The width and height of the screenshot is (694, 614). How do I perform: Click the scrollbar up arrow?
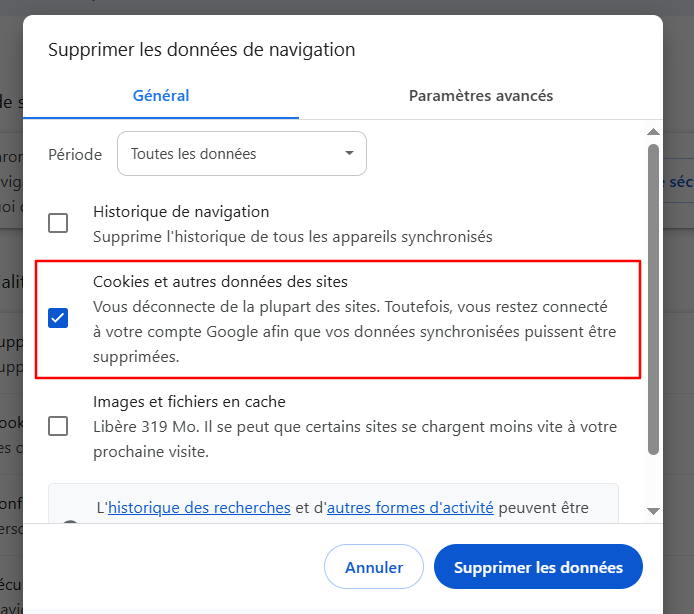coord(653,131)
